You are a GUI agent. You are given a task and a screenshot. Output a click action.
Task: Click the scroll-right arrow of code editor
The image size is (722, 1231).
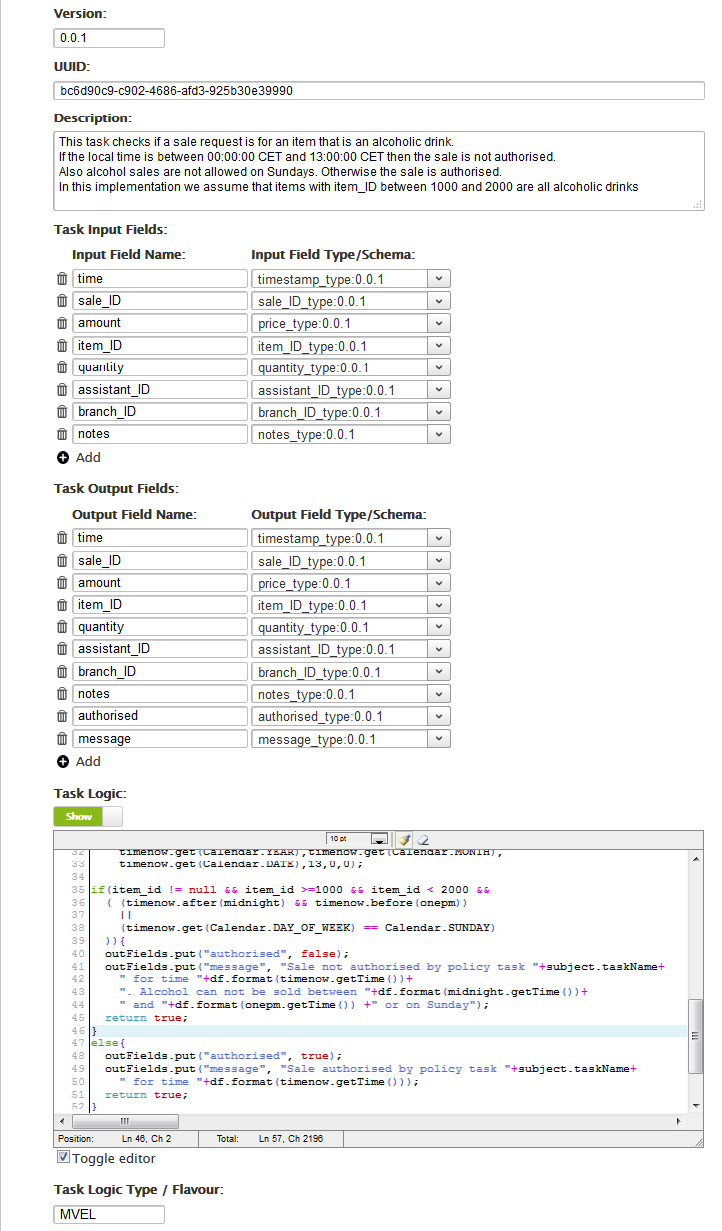click(x=681, y=1122)
